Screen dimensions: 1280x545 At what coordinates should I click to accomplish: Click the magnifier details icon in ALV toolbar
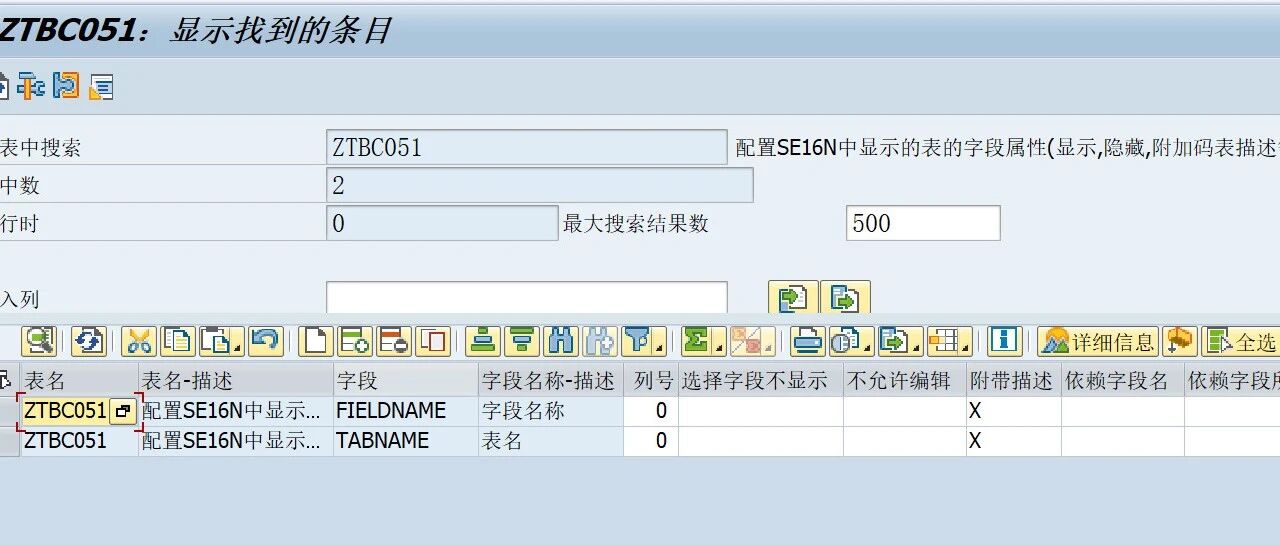pyautogui.click(x=39, y=341)
